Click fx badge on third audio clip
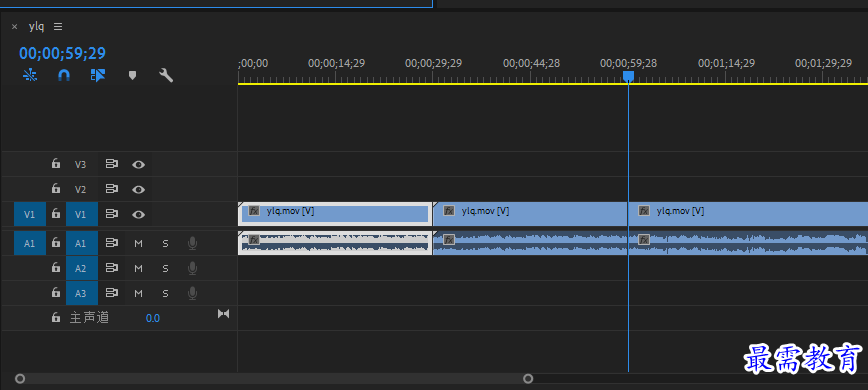 coord(644,240)
